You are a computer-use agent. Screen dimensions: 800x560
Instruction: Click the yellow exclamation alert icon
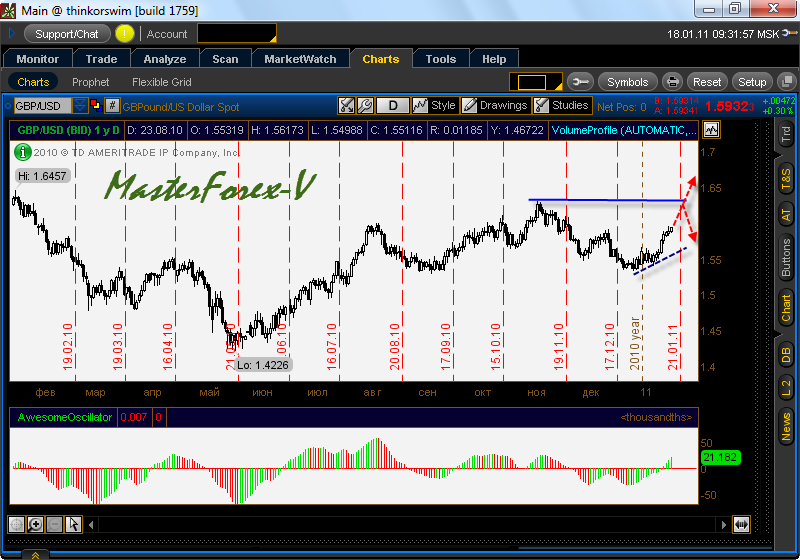click(x=124, y=34)
